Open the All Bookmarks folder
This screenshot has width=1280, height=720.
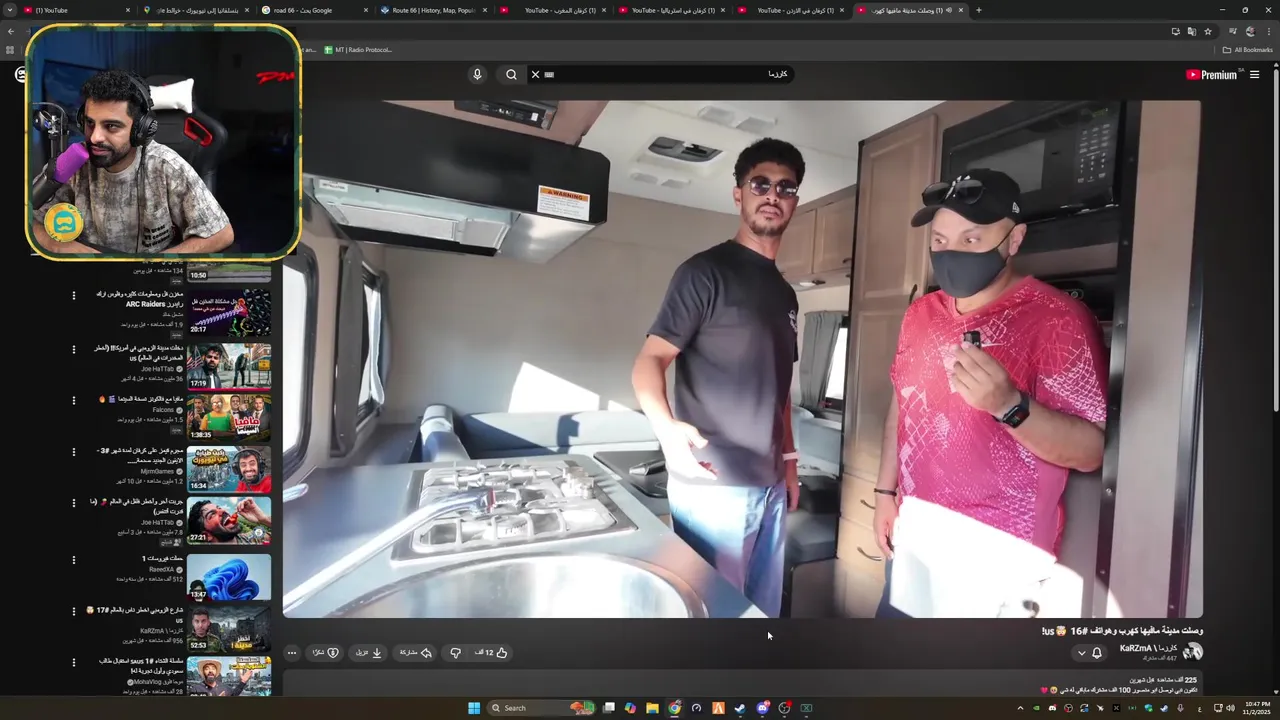point(1248,50)
